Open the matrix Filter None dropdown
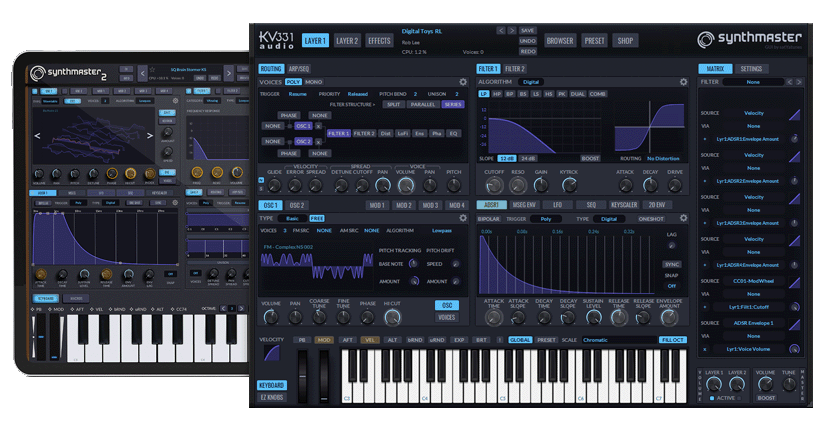Image resolution: width=828 pixels, height=426 pixels. 753,82
